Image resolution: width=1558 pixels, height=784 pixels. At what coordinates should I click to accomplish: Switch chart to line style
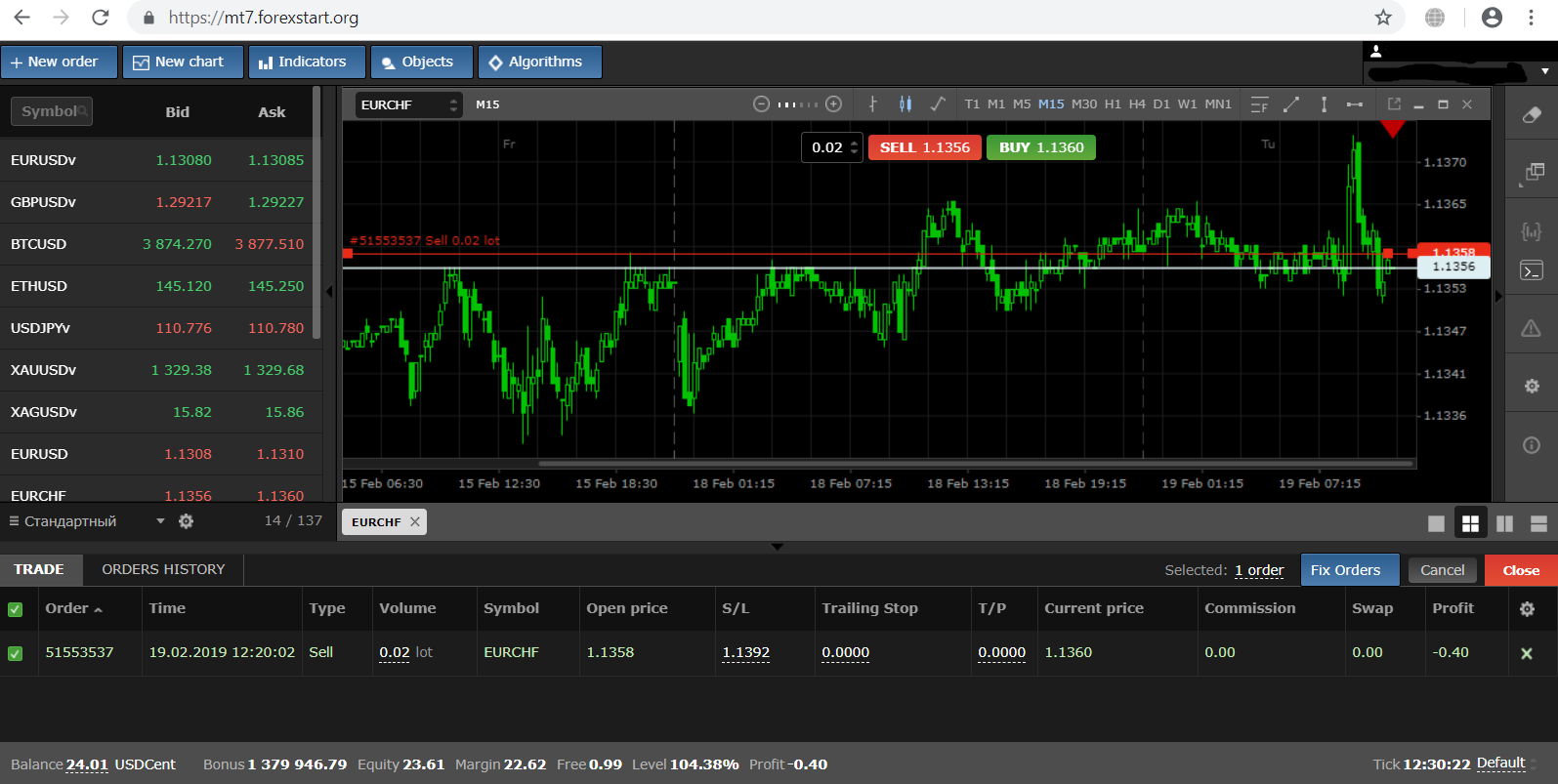pos(938,103)
